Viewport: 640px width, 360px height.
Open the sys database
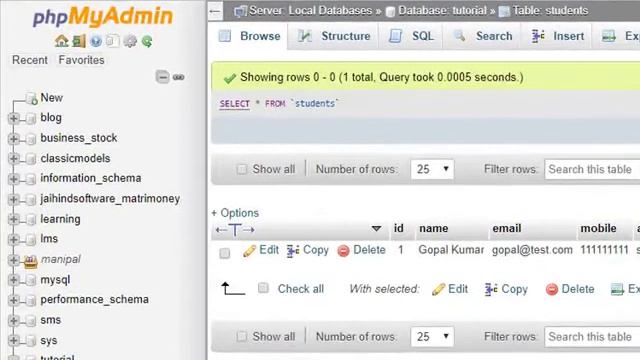49,340
